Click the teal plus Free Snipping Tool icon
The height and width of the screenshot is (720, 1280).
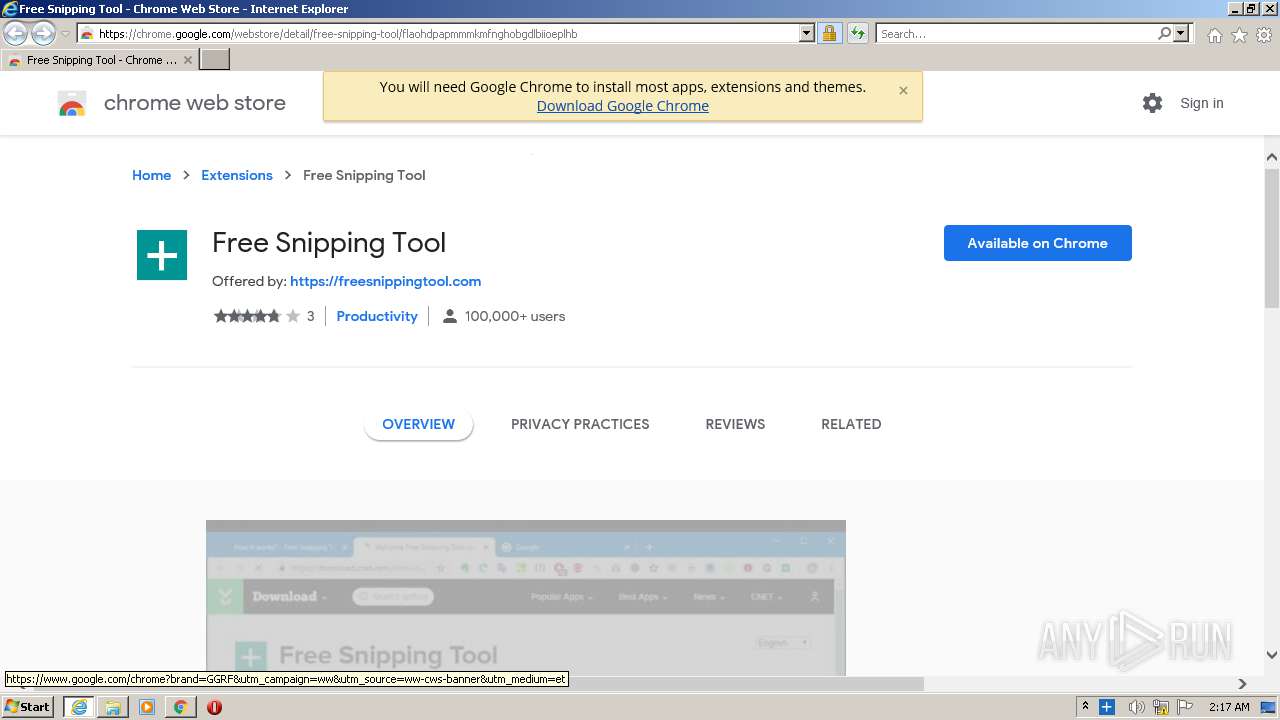click(162, 255)
